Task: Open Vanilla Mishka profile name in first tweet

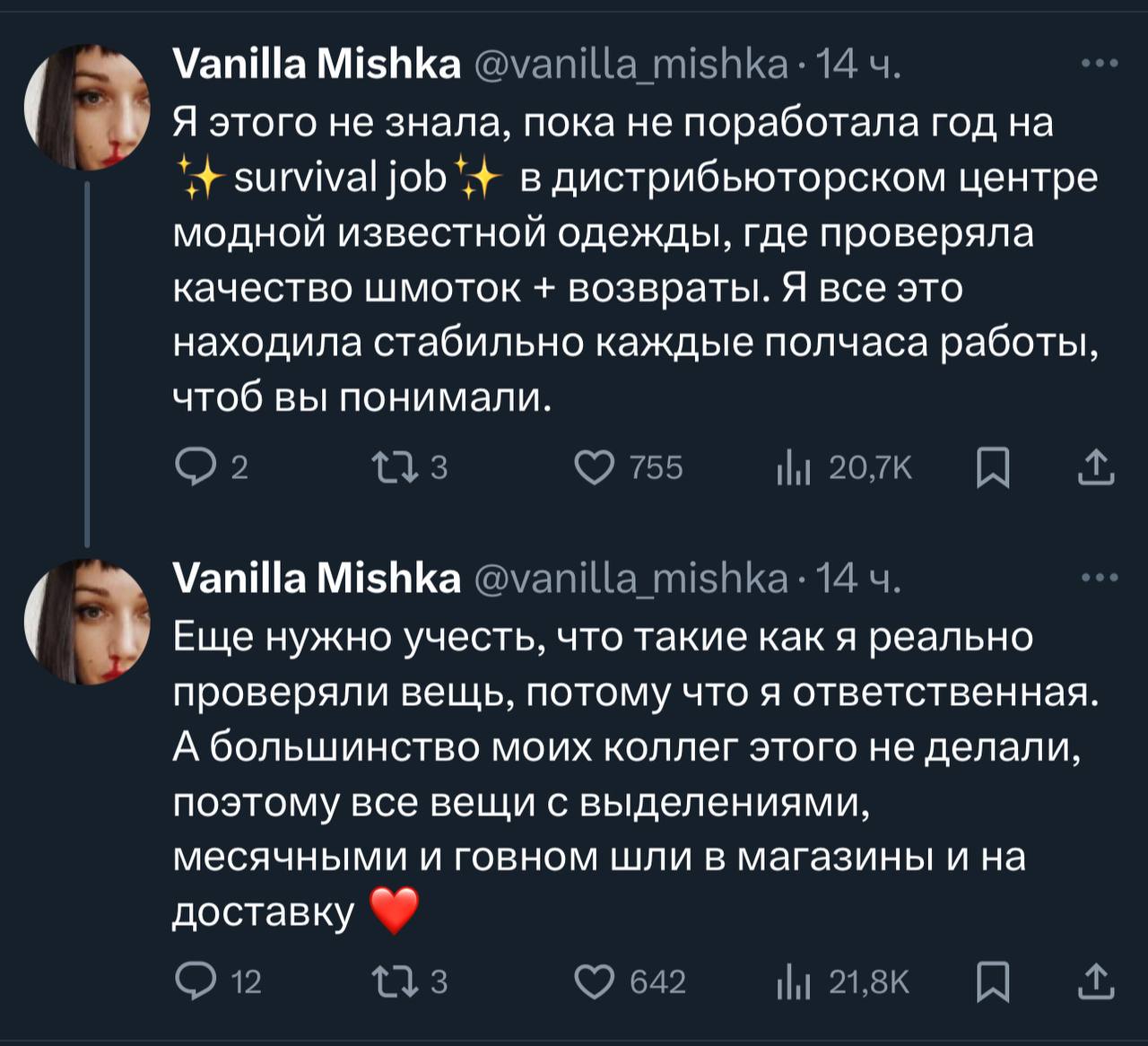Action: point(316,65)
